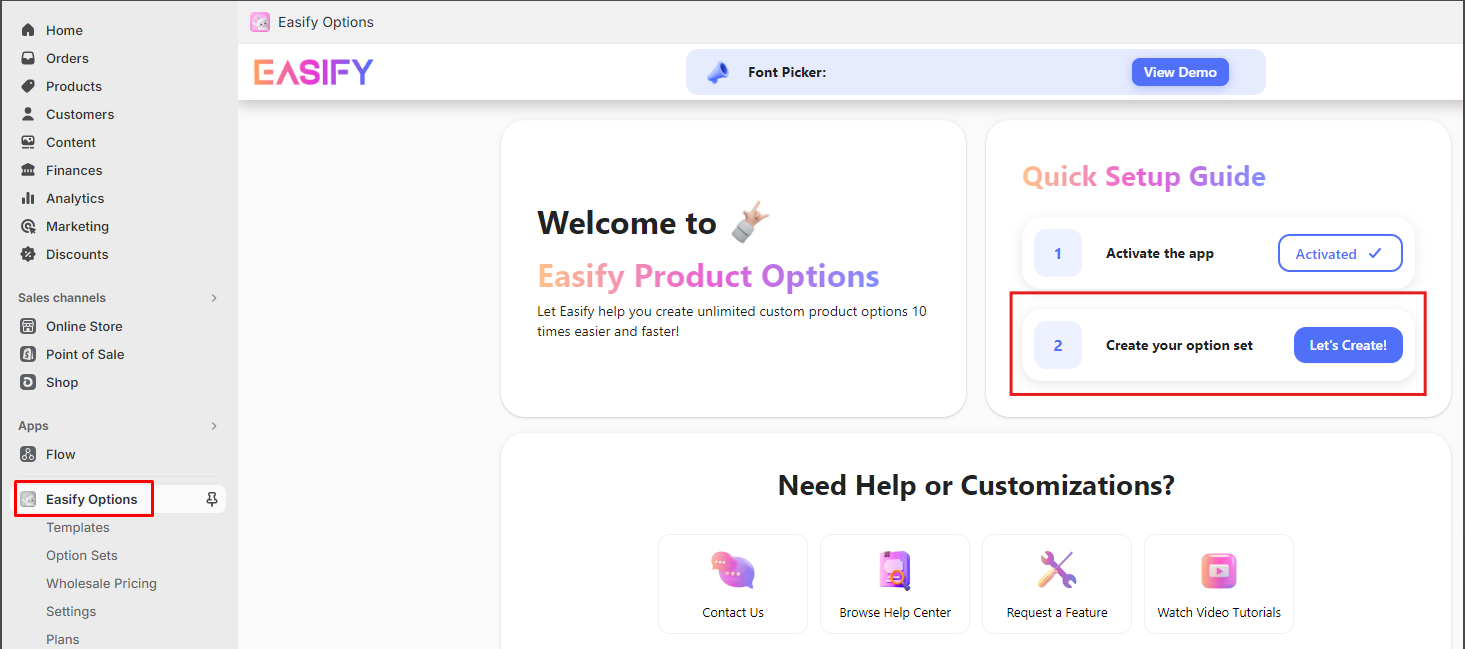Toggle the pin next to Easify Options
The width and height of the screenshot is (1465, 649).
coord(210,498)
